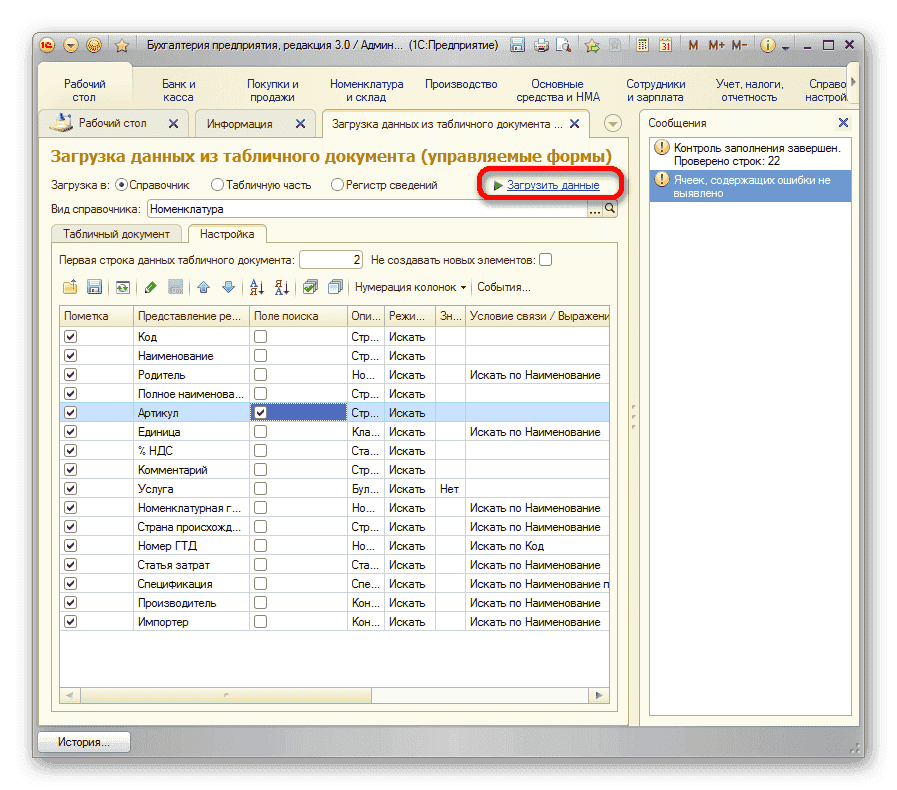Click the save settings floppy disk icon

click(x=95, y=287)
